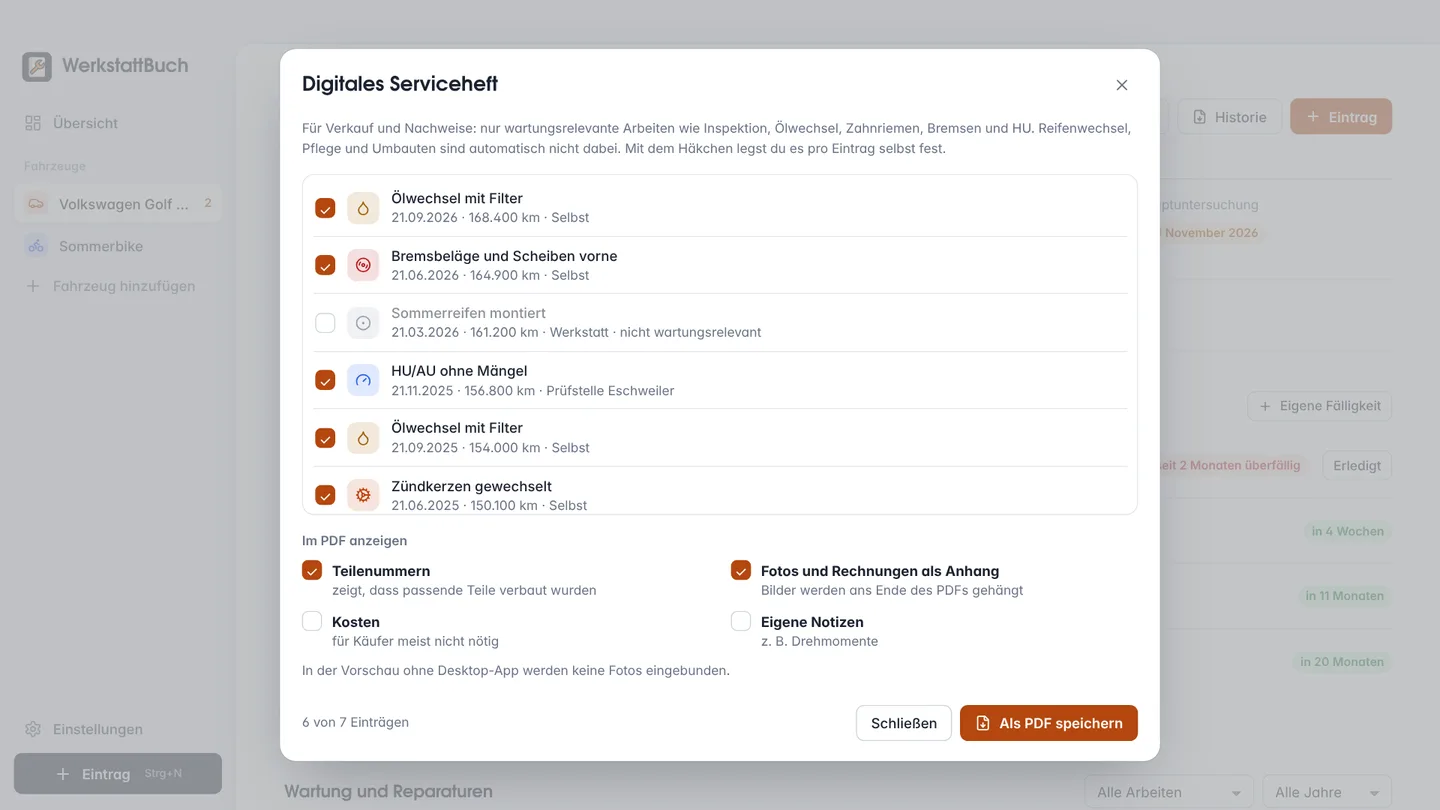This screenshot has width=1440, height=810.
Task: Click the November 2026 badge
Action: coord(1211,232)
